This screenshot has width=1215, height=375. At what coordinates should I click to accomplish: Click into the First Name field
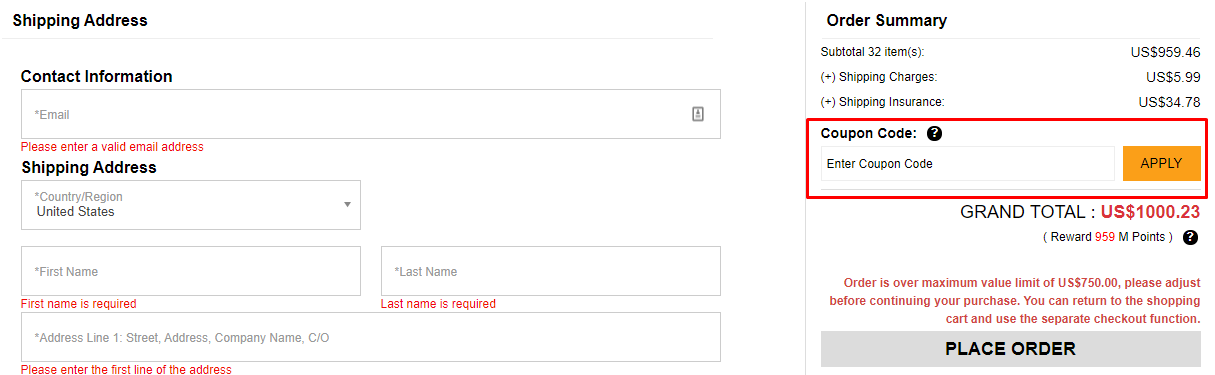point(190,271)
